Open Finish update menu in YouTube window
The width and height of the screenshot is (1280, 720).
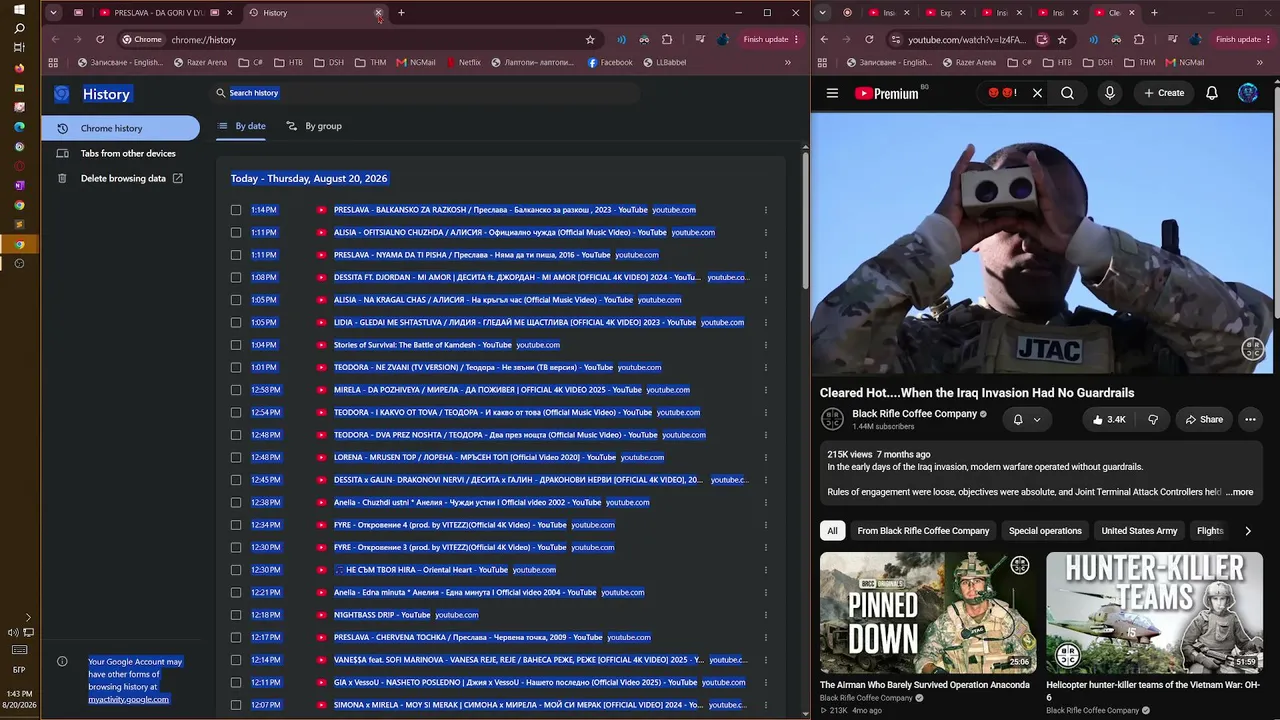tap(1243, 40)
